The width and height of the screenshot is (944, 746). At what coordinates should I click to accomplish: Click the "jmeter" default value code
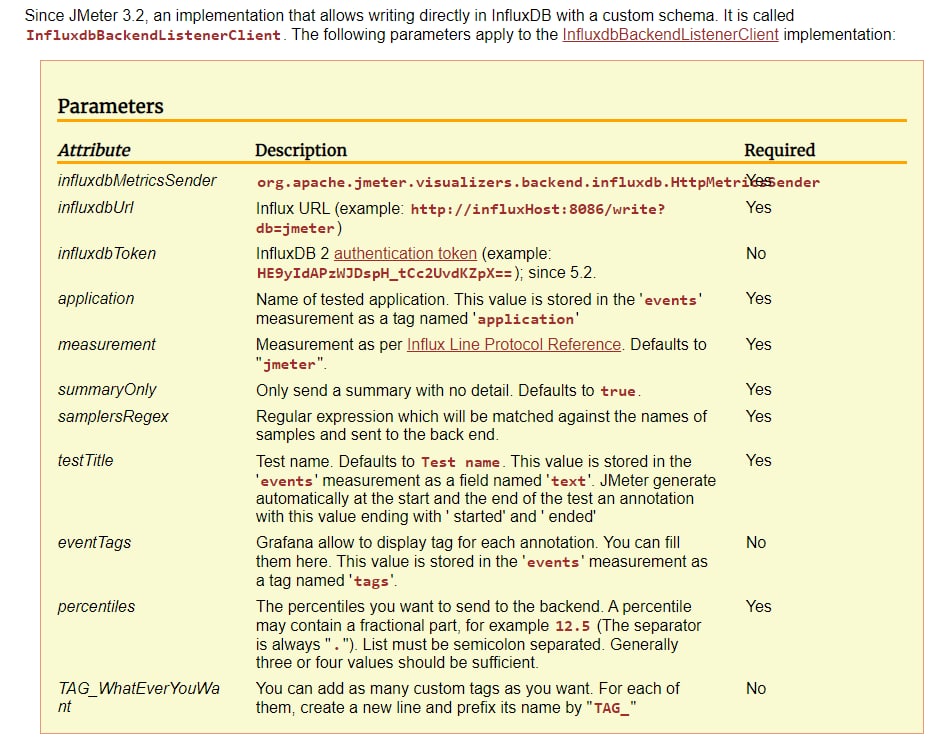pos(290,365)
